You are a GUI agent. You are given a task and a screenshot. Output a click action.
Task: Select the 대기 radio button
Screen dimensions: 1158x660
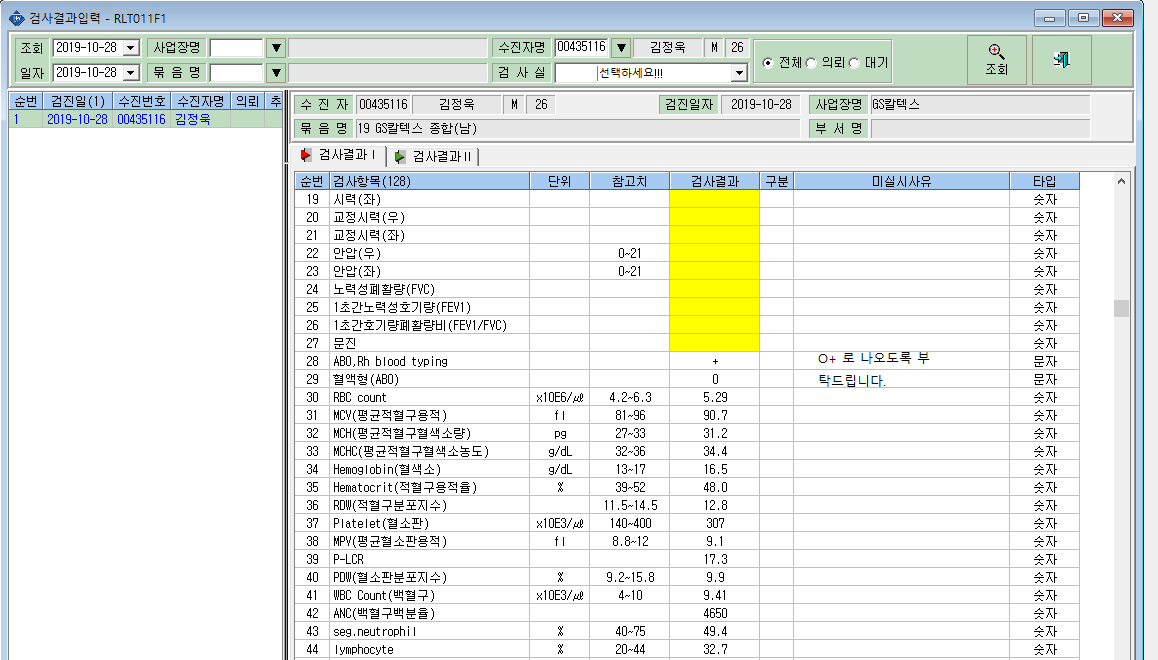854,63
